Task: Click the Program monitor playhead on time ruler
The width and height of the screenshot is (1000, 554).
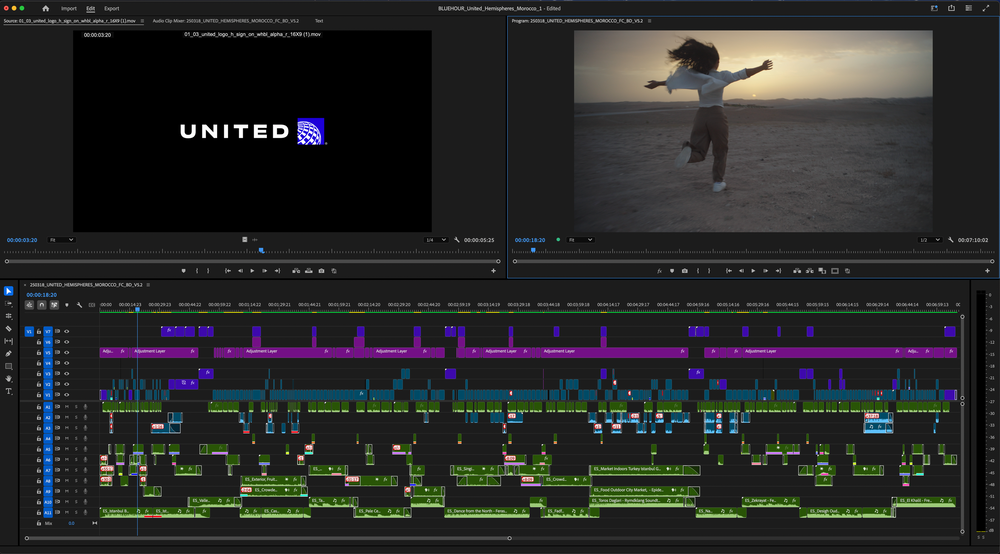Action: point(533,251)
